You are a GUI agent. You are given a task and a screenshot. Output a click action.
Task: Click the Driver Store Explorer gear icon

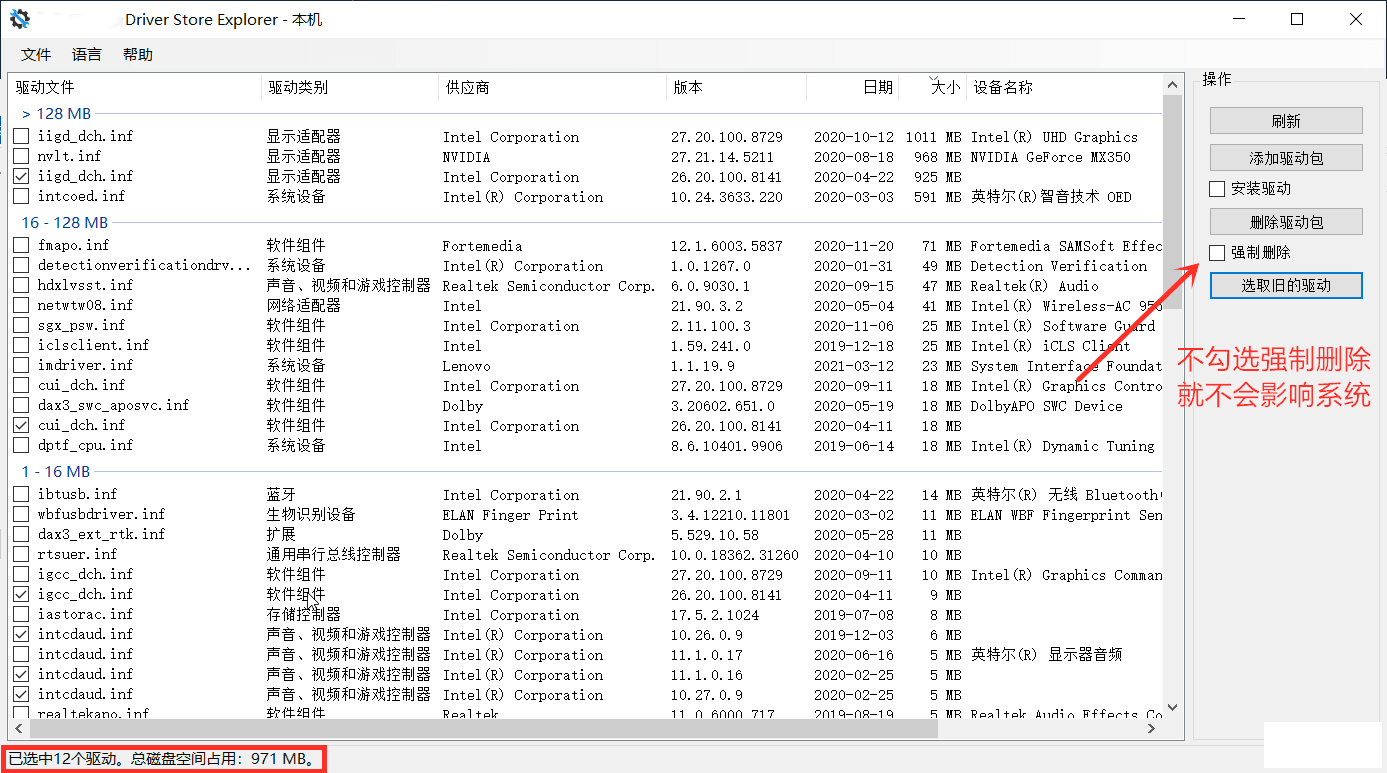tap(20, 19)
